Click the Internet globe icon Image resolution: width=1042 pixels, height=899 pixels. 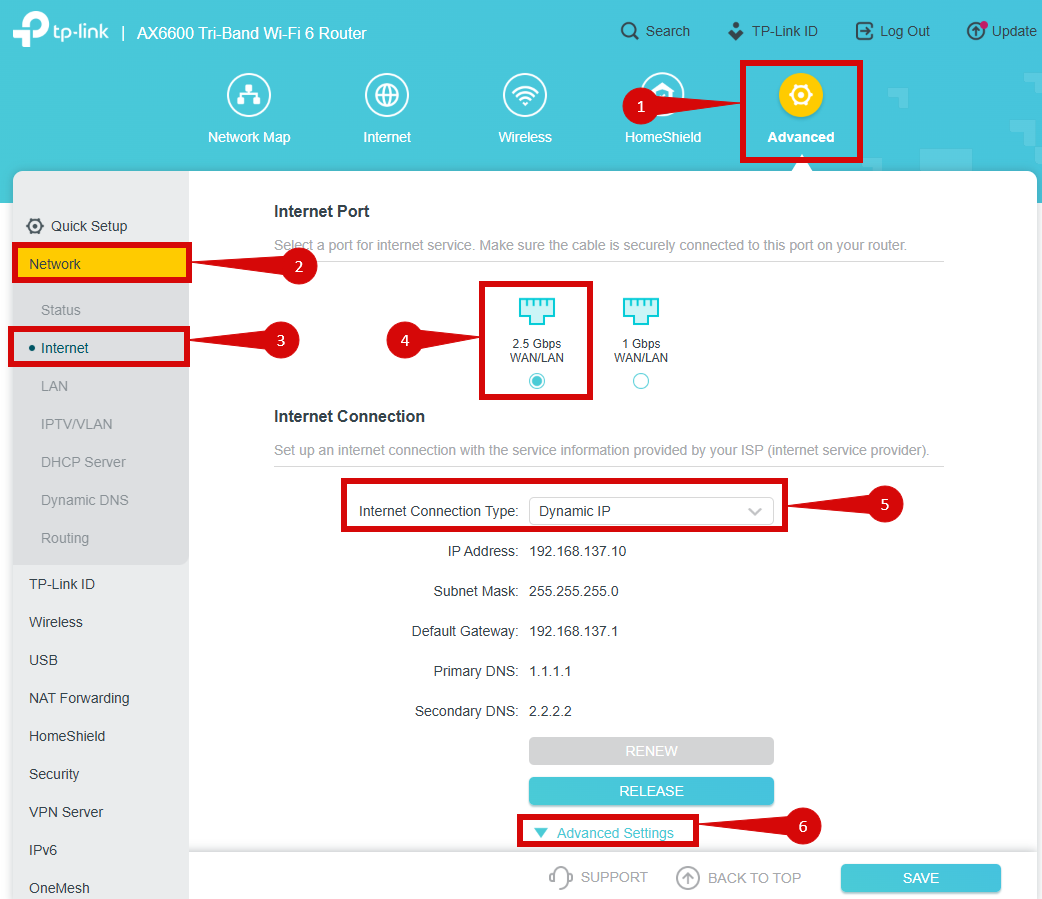pyautogui.click(x=387, y=96)
